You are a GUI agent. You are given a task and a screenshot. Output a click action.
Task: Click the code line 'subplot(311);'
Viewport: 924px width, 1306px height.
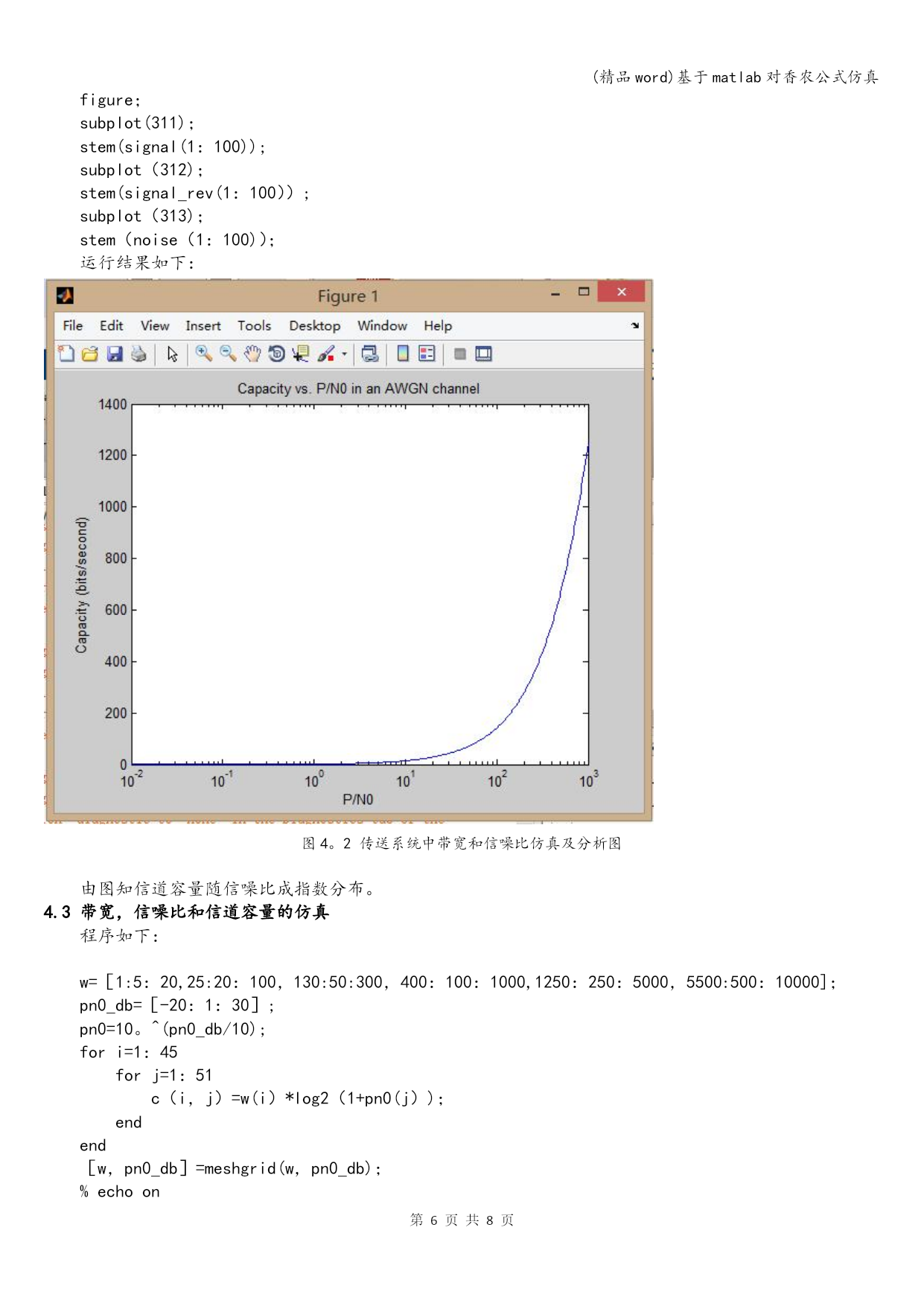[x=137, y=124]
